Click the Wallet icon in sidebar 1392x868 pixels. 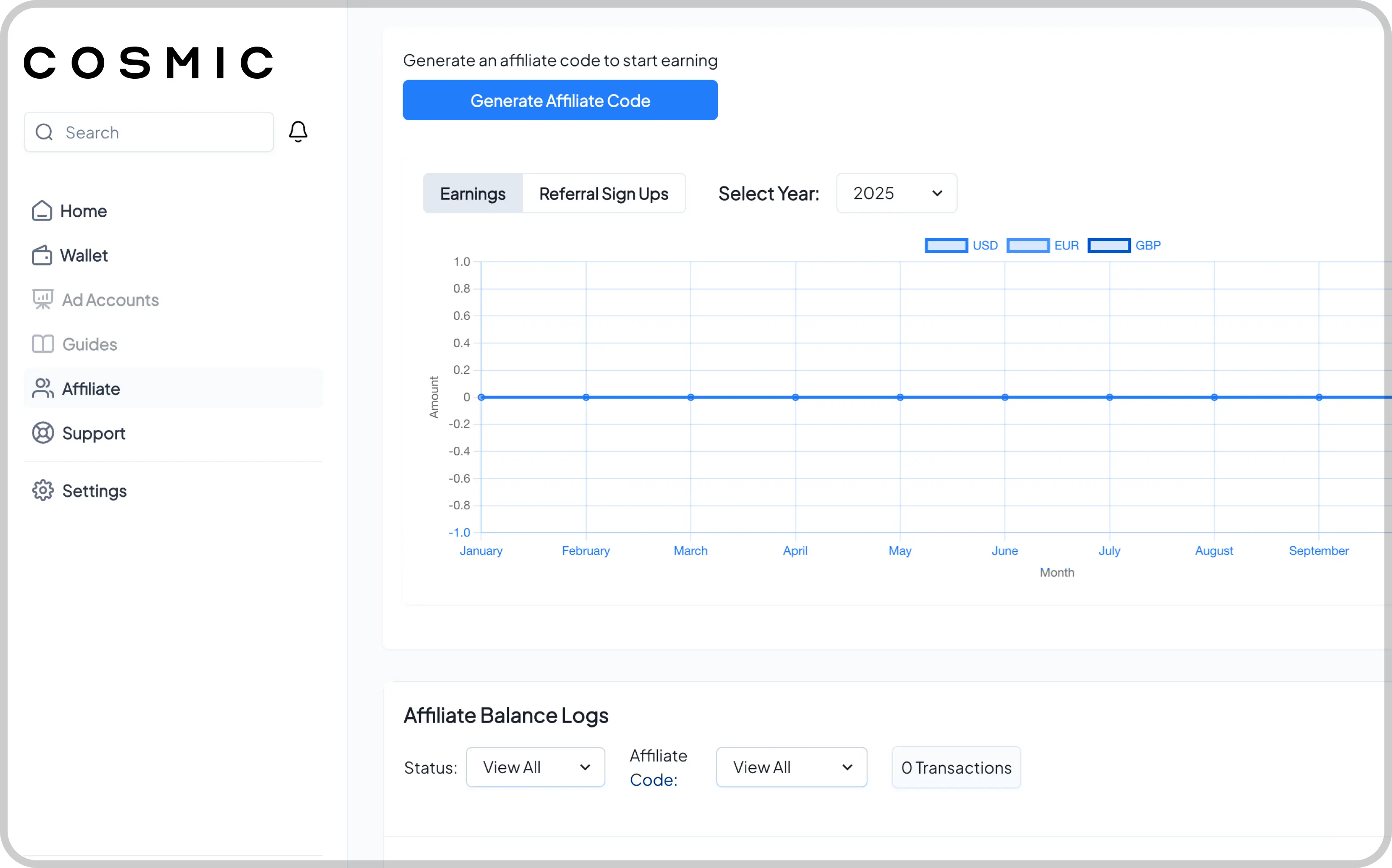pos(42,255)
